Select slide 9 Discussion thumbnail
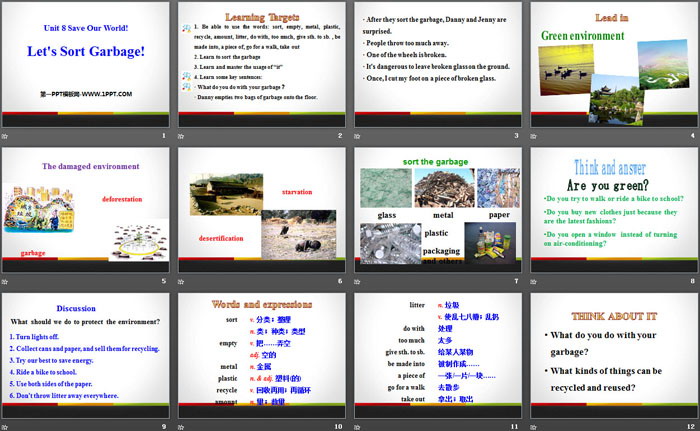Viewport: 700px width, 431px height. click(x=86, y=356)
